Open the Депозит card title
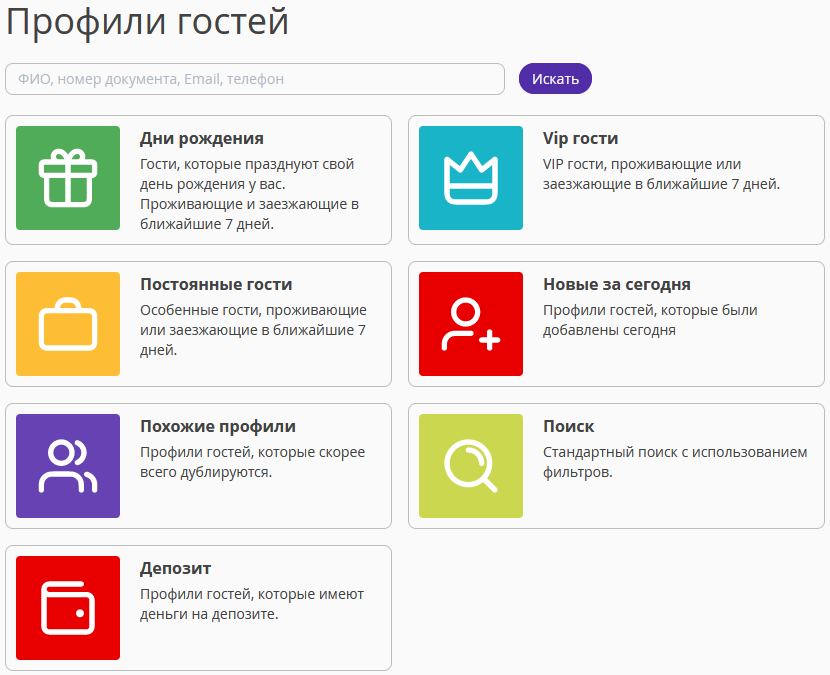The width and height of the screenshot is (830, 675). tap(175, 568)
